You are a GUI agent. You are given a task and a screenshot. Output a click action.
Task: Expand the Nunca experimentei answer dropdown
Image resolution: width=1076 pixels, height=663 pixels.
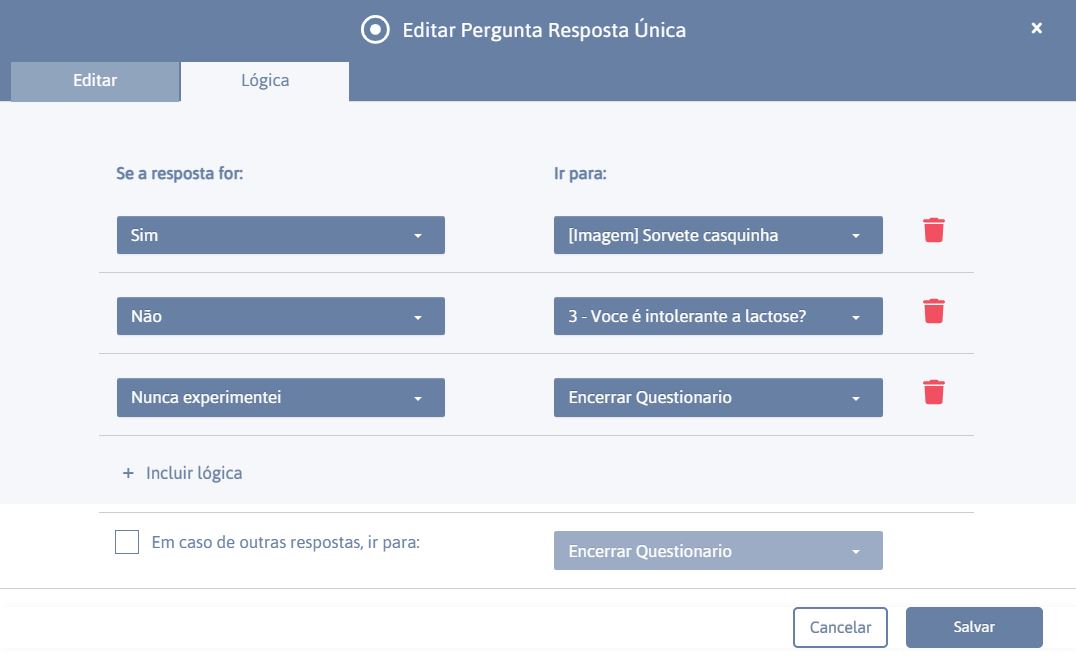tap(281, 397)
